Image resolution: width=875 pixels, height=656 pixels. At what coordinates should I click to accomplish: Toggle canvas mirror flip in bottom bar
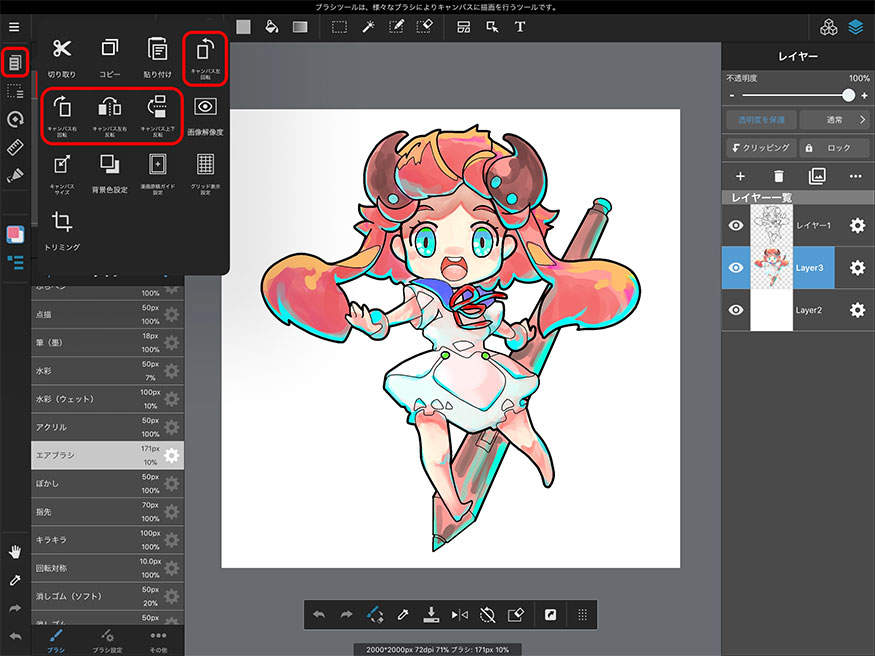pos(459,615)
